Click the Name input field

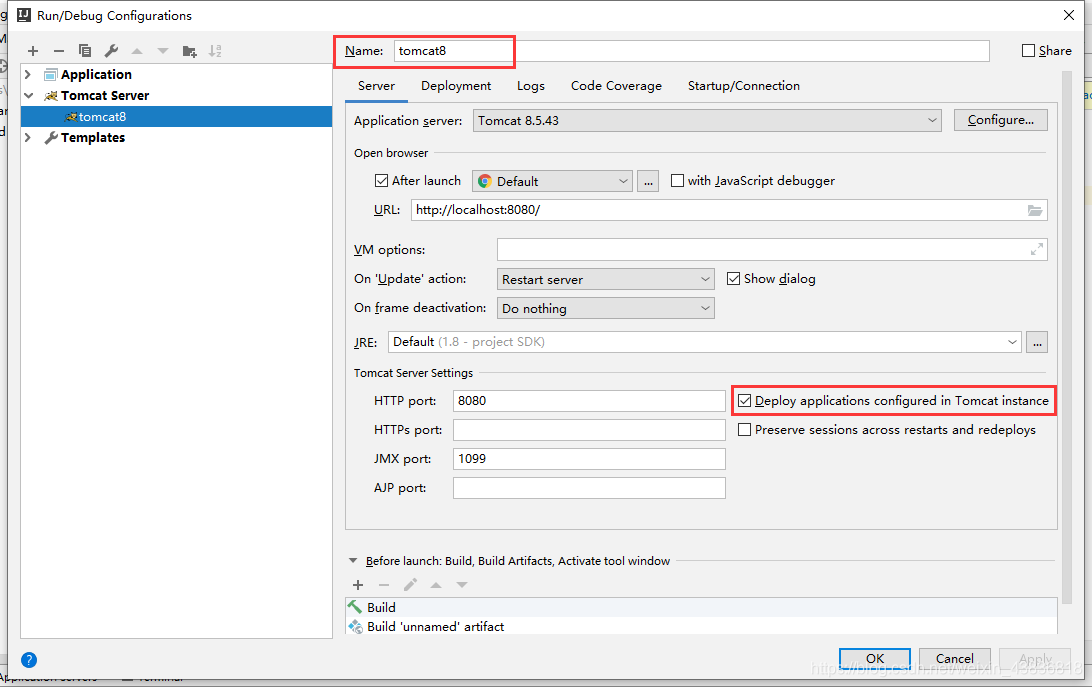tap(692, 51)
